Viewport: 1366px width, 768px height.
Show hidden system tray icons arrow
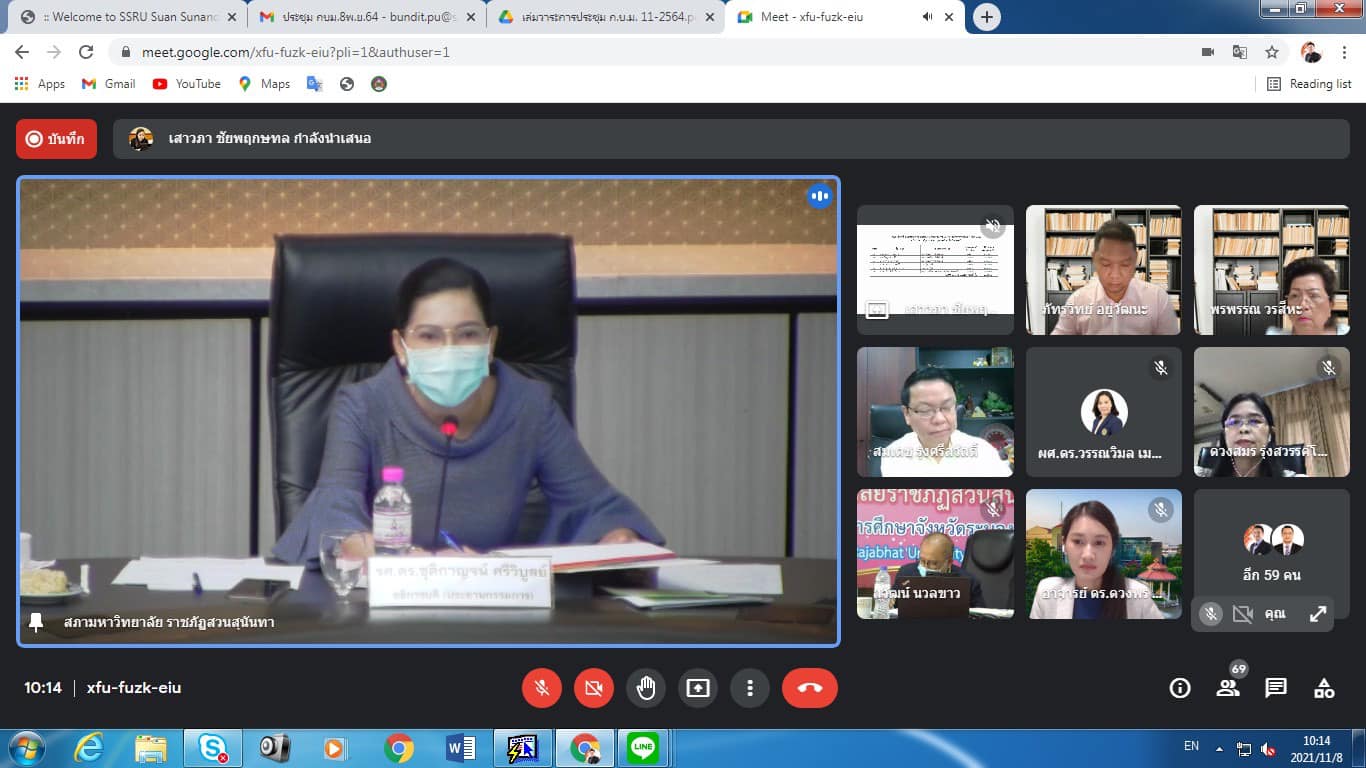[1219, 748]
